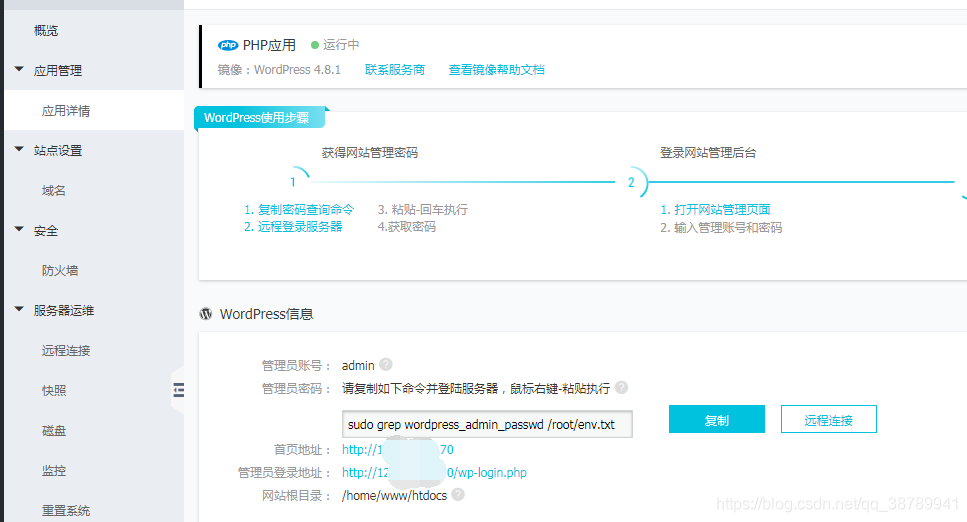Collapse the 应用管理 section arrow
This screenshot has width=967, height=522.
pyautogui.click(x=19, y=69)
